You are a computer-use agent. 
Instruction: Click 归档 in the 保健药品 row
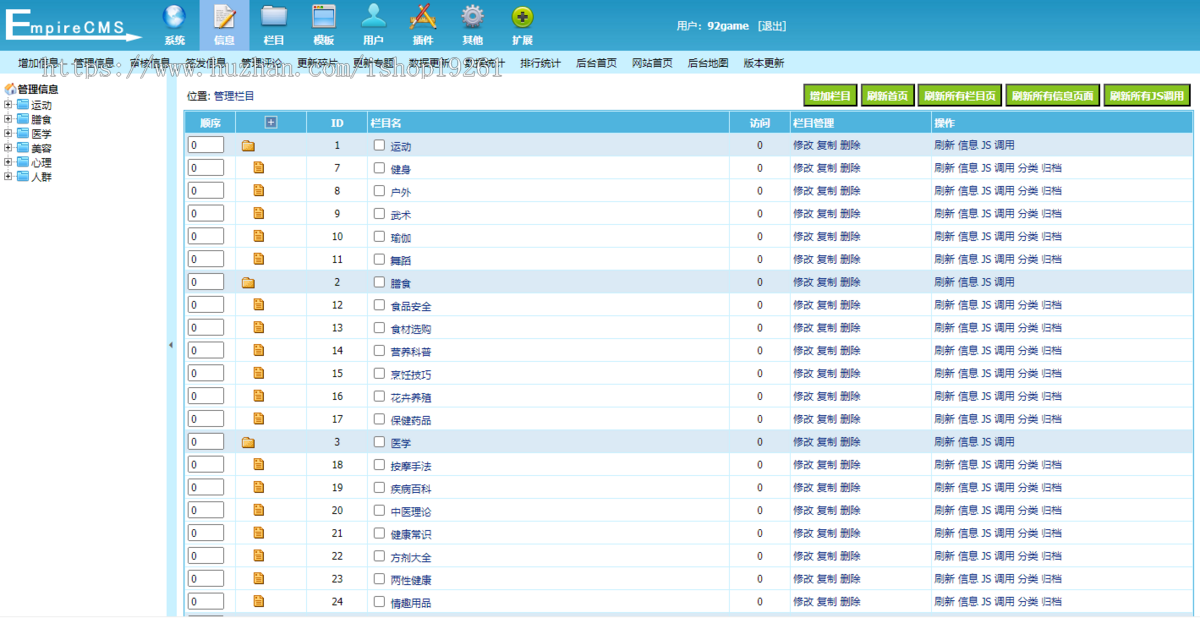[x=1051, y=419]
